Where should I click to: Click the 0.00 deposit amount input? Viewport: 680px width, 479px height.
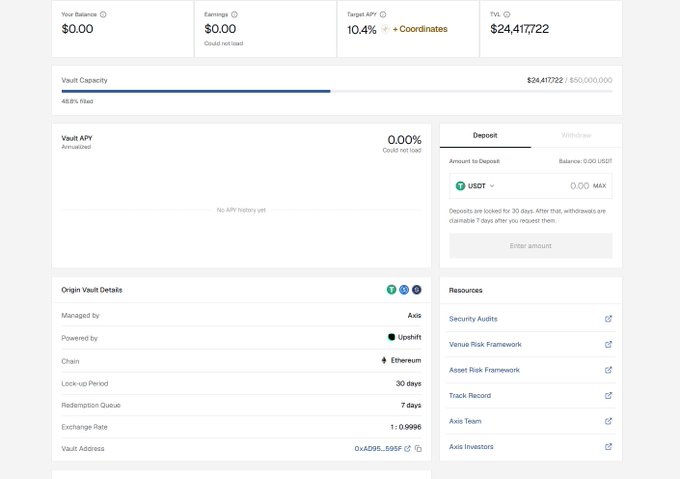pyautogui.click(x=579, y=186)
